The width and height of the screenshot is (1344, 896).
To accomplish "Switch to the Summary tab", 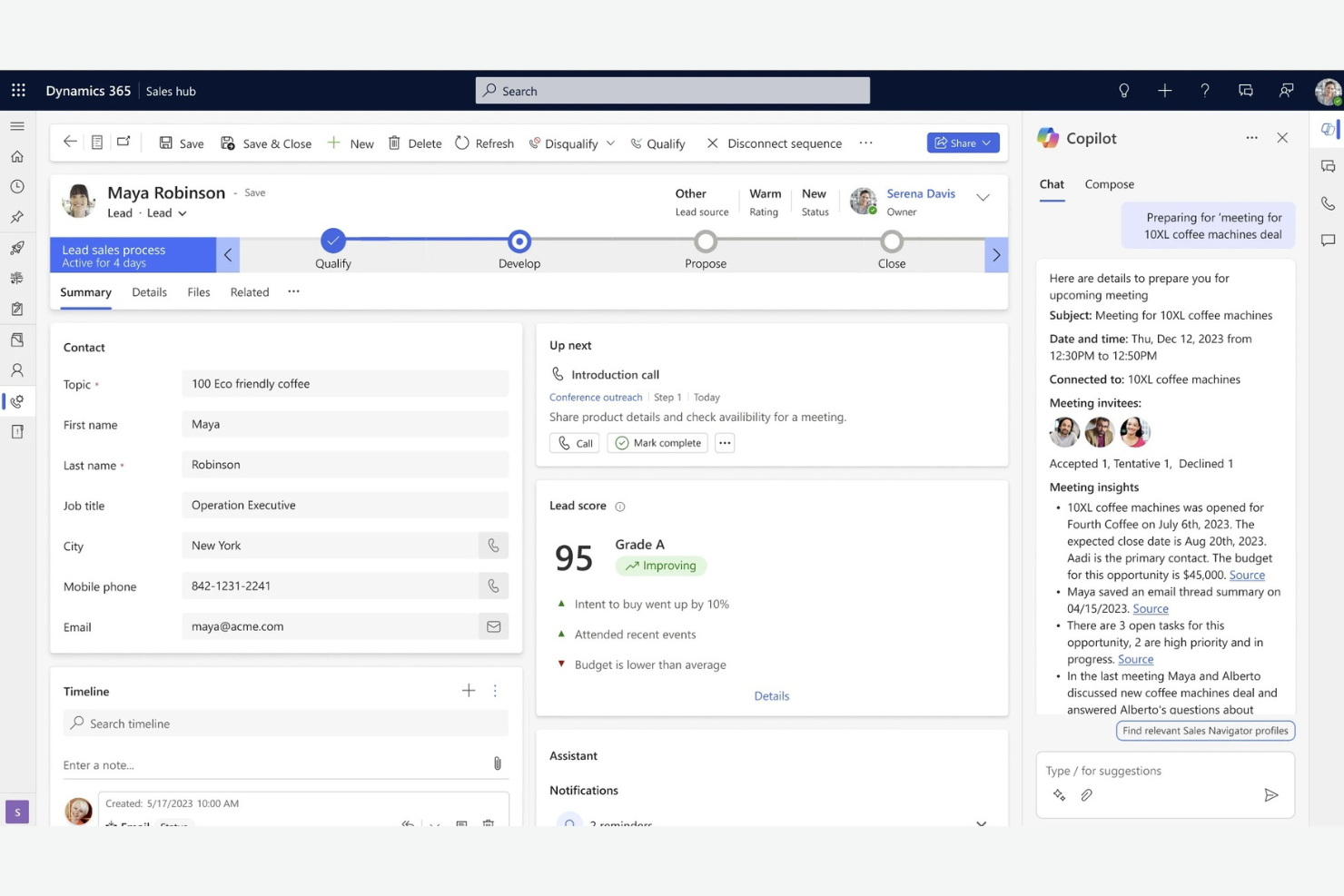I will point(85,292).
